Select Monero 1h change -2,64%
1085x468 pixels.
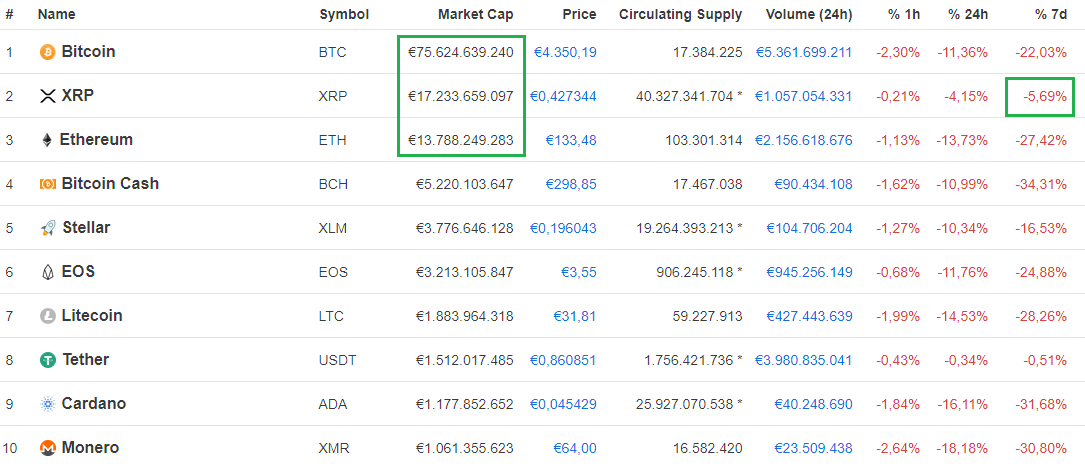coord(898,448)
